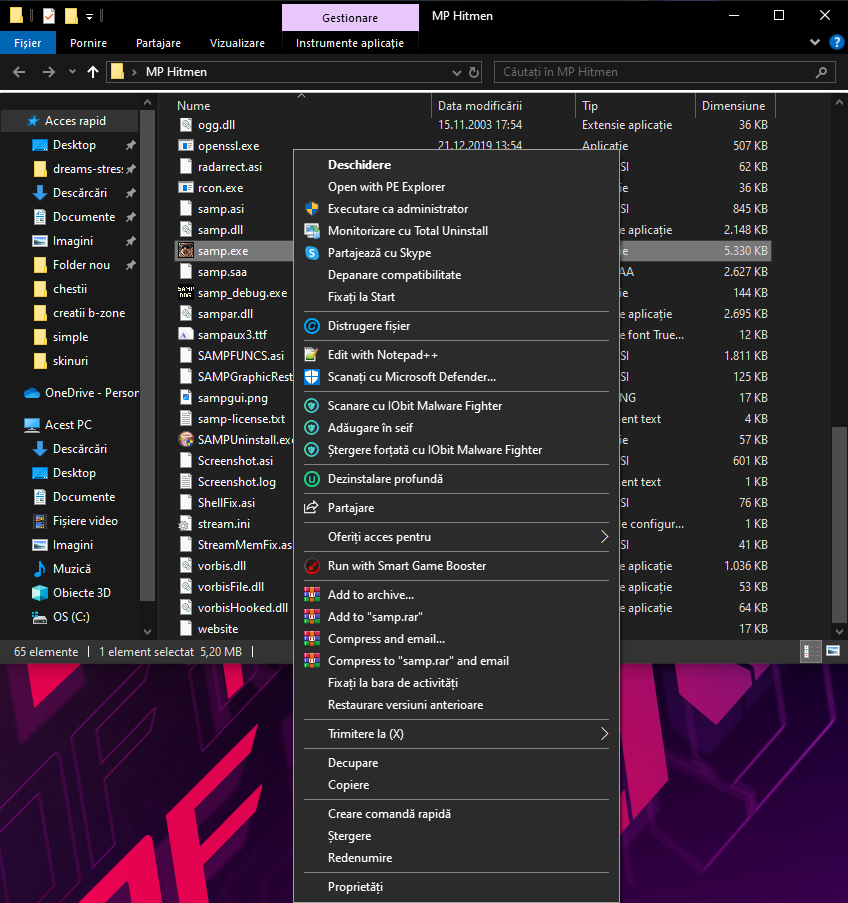Image resolution: width=848 pixels, height=903 pixels.
Task: Click WinRAR icon beside Add to "samp.rar"
Action: tap(312, 617)
